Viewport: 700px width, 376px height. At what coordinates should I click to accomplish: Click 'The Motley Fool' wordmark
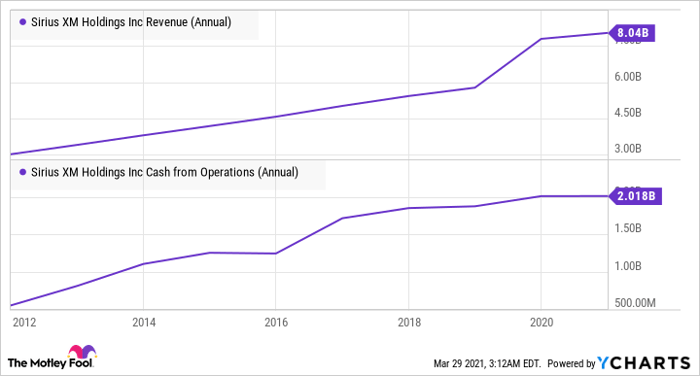click(x=50, y=363)
